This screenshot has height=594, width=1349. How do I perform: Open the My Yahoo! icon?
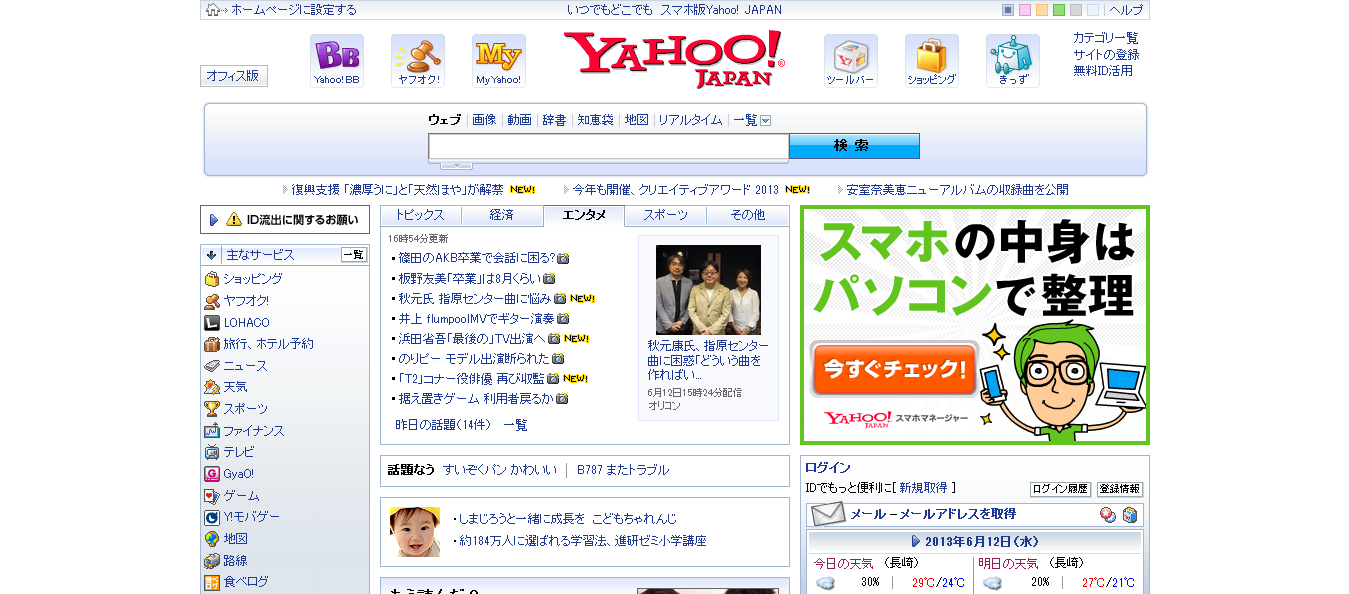[499, 61]
